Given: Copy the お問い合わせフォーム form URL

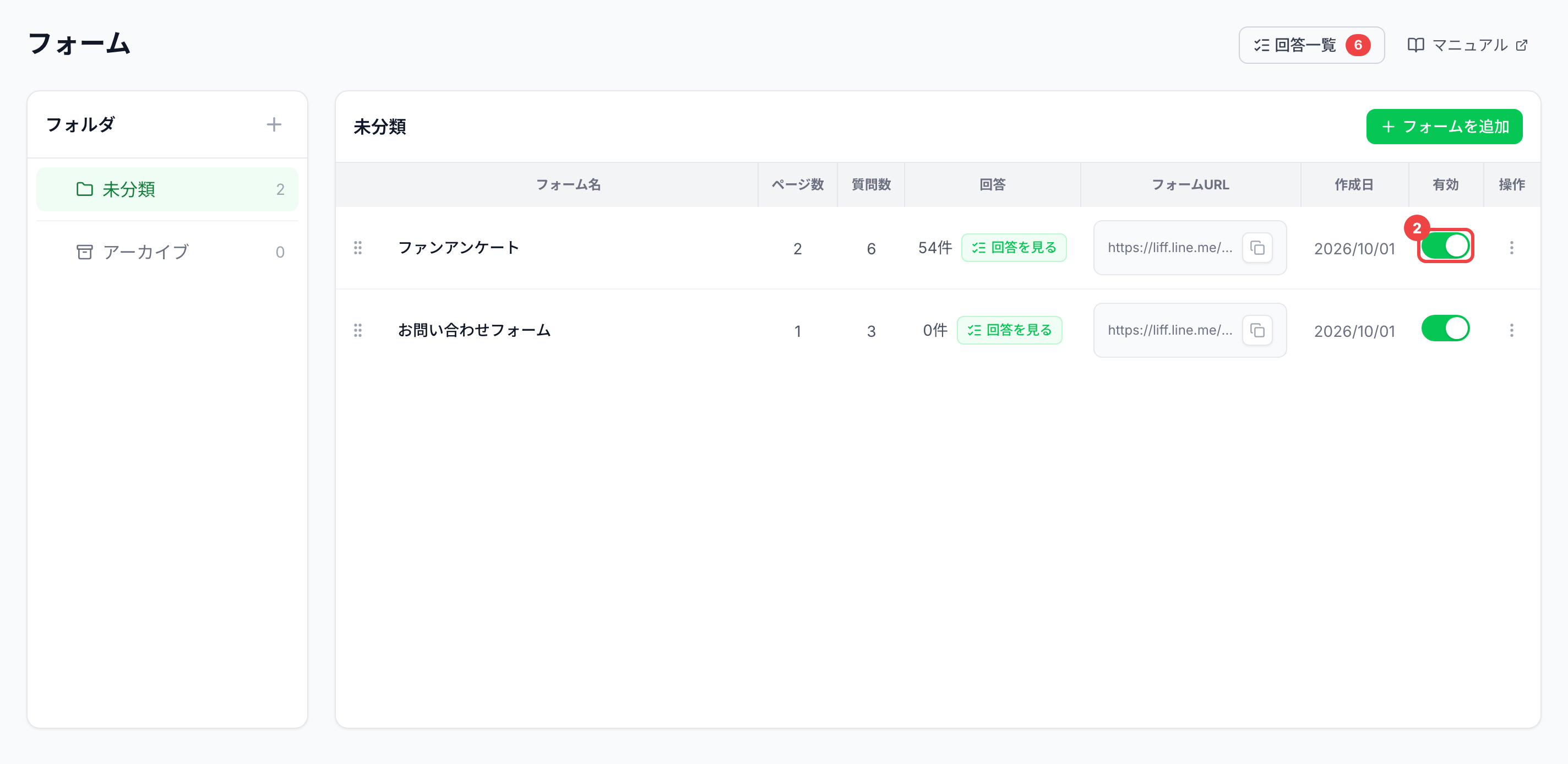Looking at the screenshot, I should (1257, 330).
